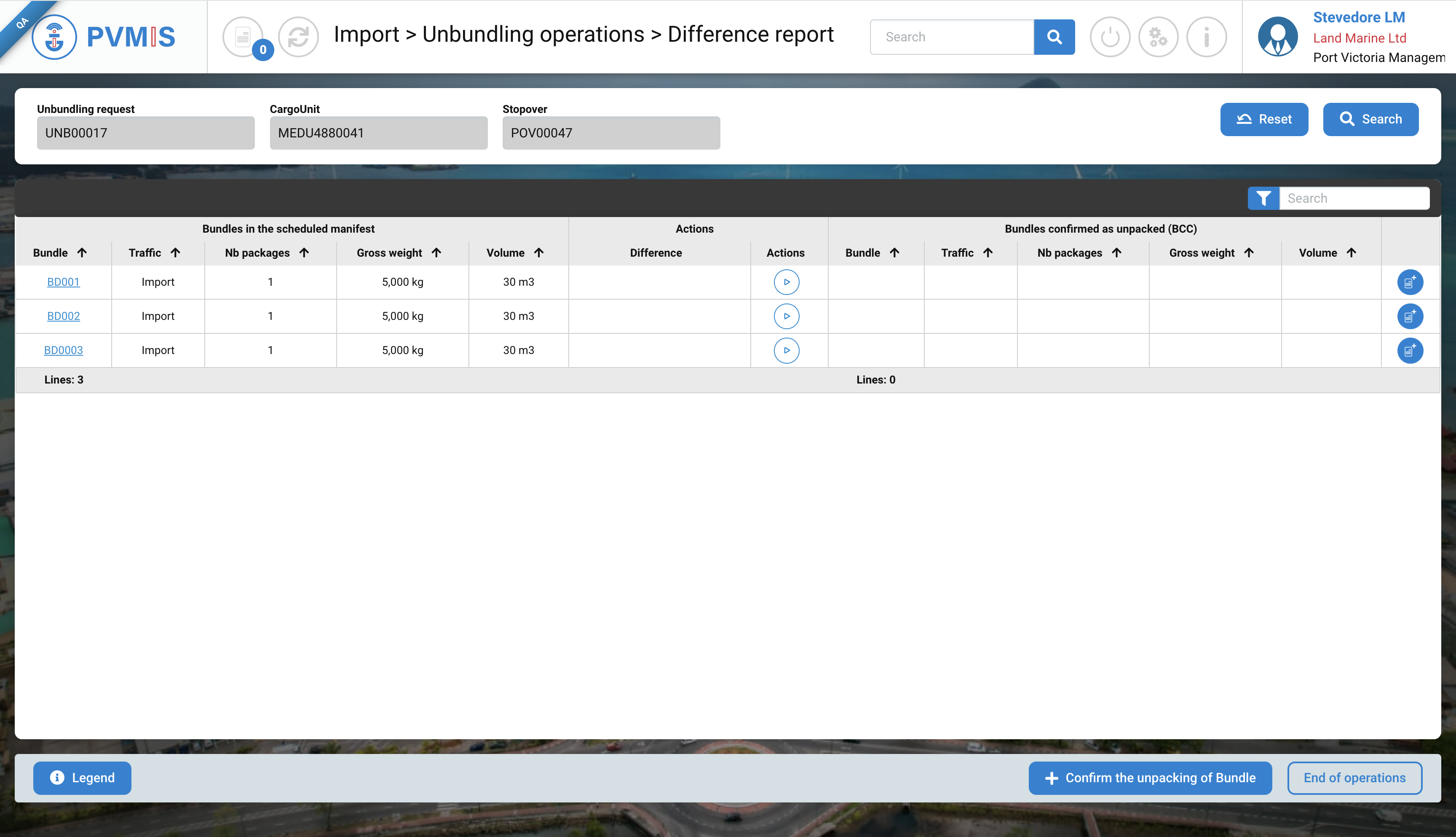The width and height of the screenshot is (1456, 837).
Task: Click the End of operations button
Action: point(1354,778)
